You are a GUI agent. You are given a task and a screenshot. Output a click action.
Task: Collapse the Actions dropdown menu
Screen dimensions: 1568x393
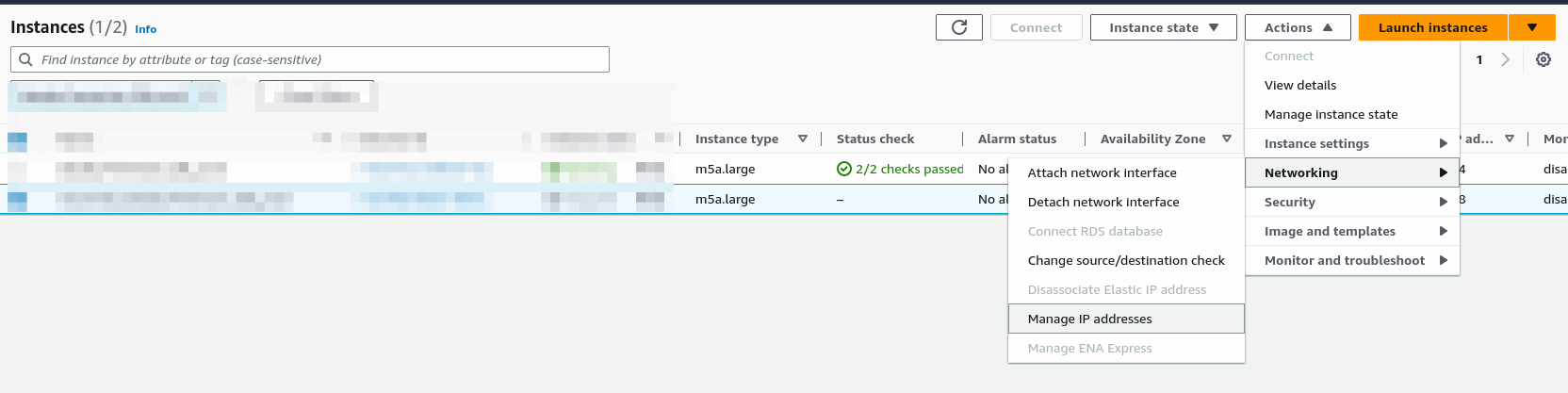click(x=1297, y=27)
